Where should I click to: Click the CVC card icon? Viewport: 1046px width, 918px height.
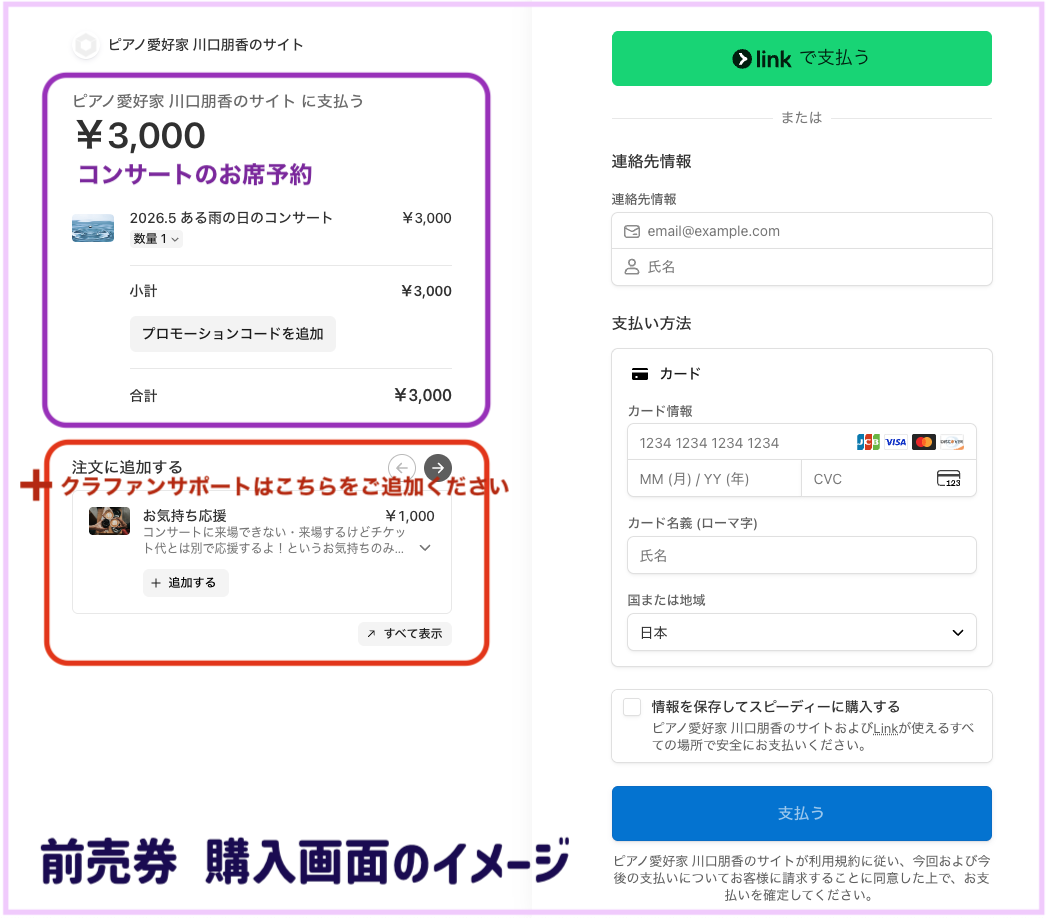point(948,478)
